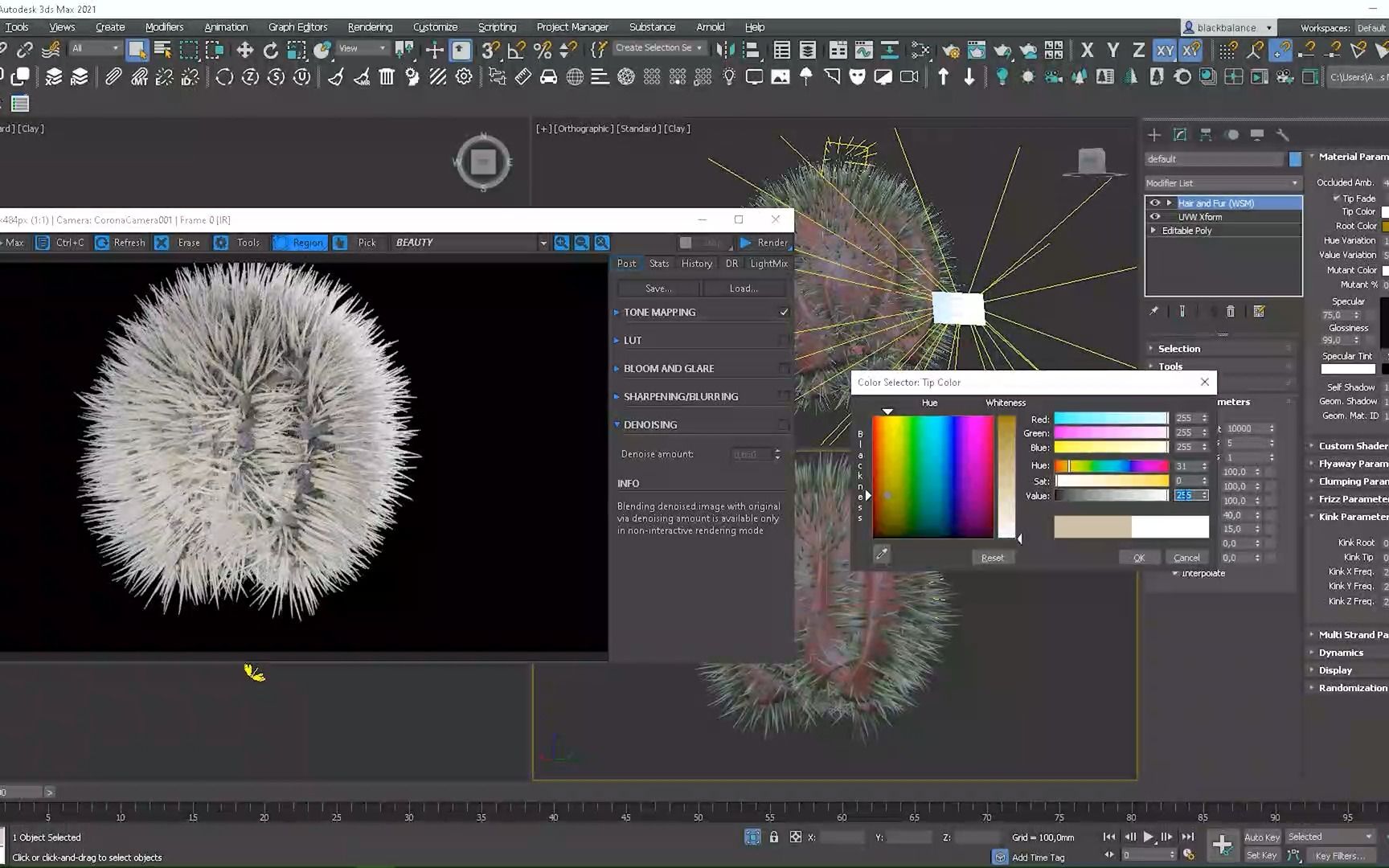
Task: Open the Utilities wrench panel tab
Action: 1283,134
